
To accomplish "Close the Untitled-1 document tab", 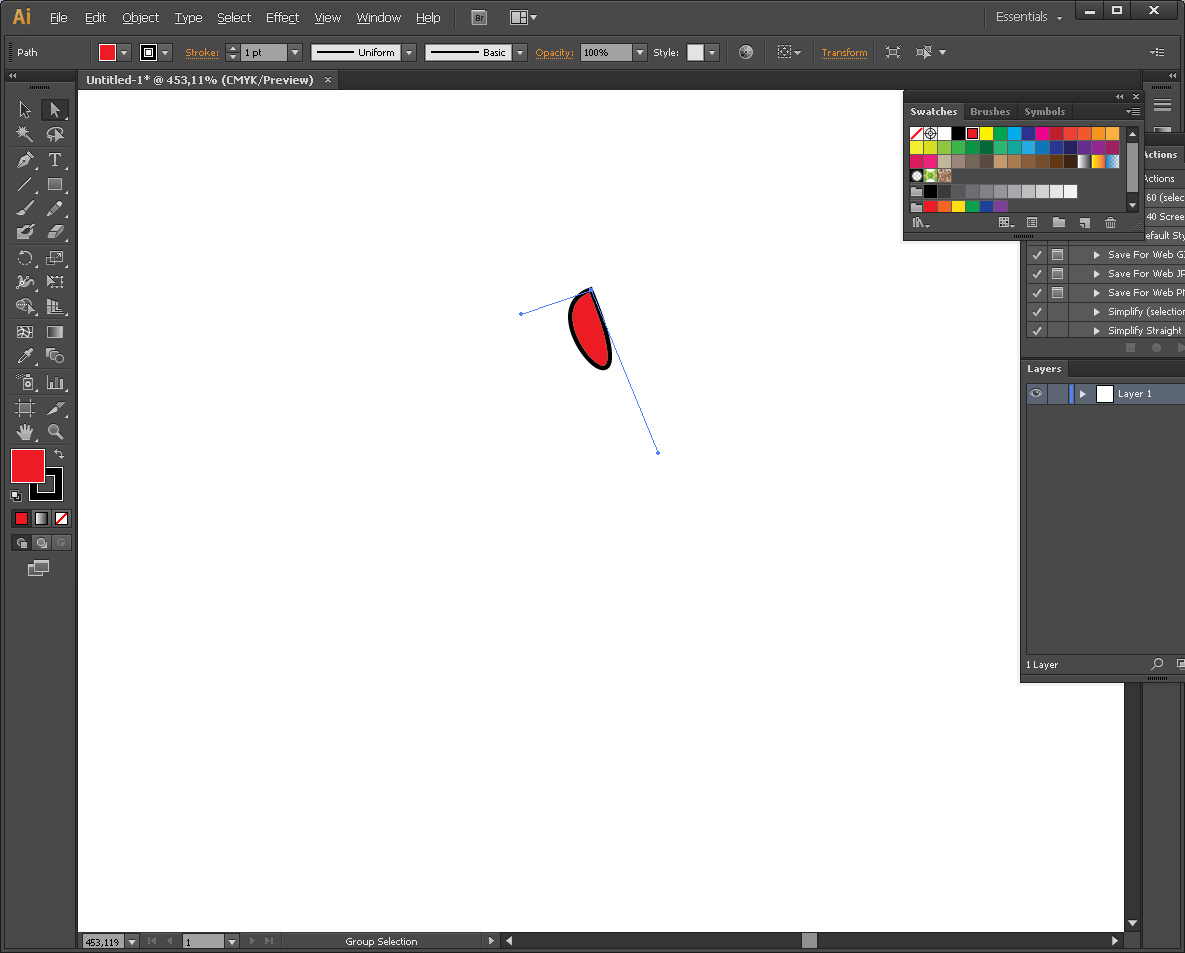I will click(x=328, y=79).
